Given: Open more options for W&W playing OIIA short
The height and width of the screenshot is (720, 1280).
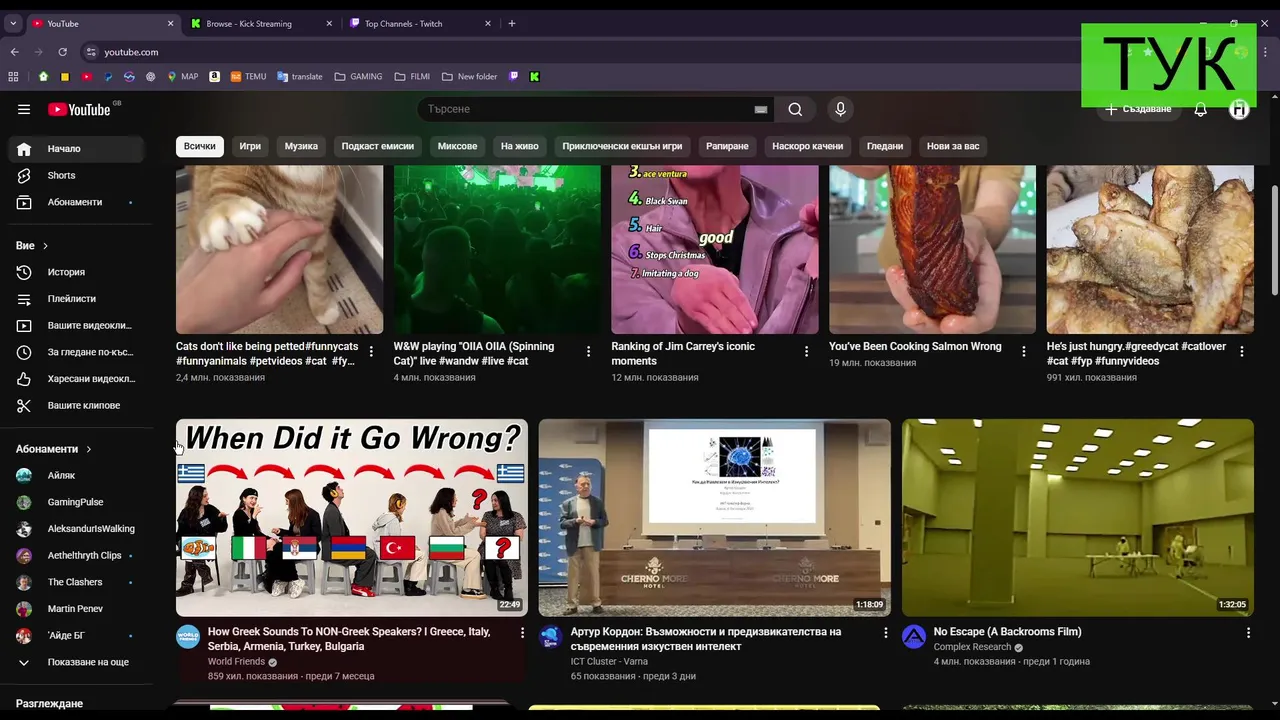Looking at the screenshot, I should [588, 351].
